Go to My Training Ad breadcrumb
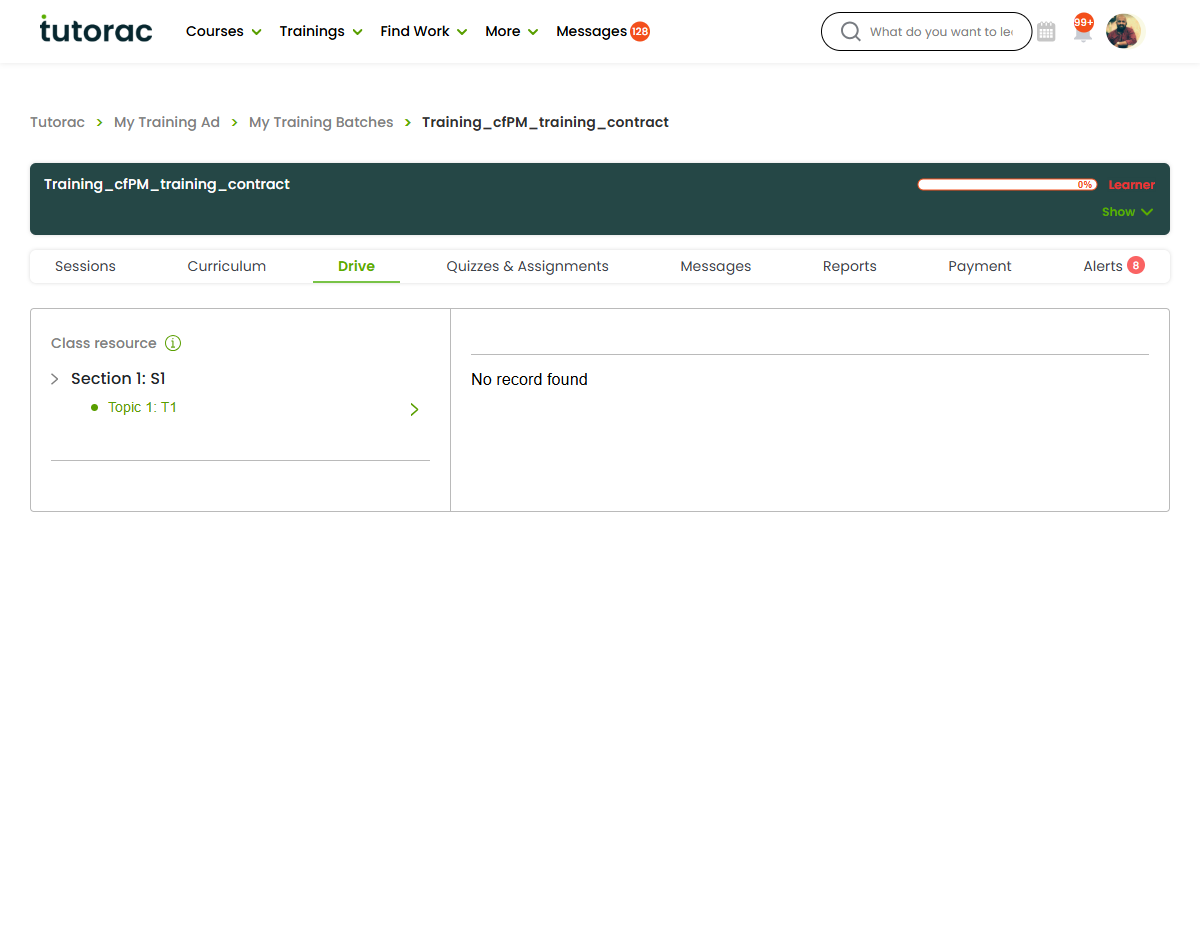 (x=167, y=122)
